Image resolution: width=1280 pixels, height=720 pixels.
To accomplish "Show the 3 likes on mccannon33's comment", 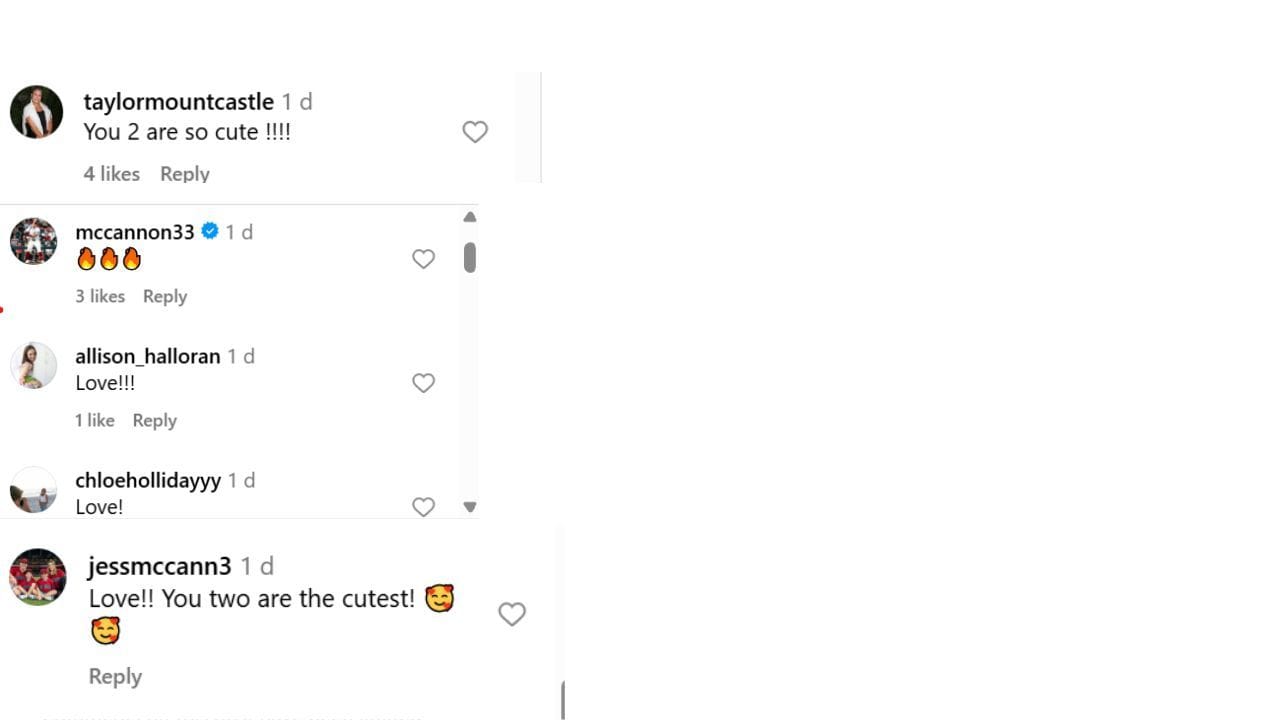I will [x=100, y=296].
